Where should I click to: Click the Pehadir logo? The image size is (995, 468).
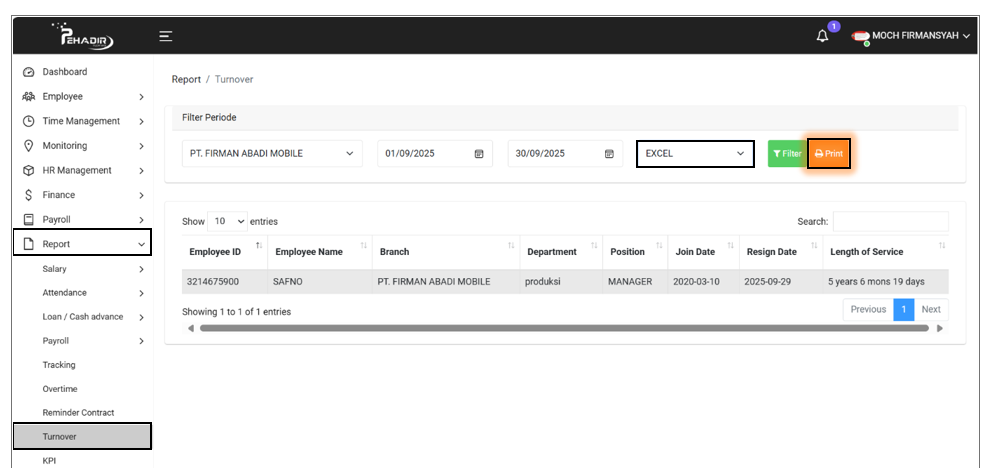point(82,36)
